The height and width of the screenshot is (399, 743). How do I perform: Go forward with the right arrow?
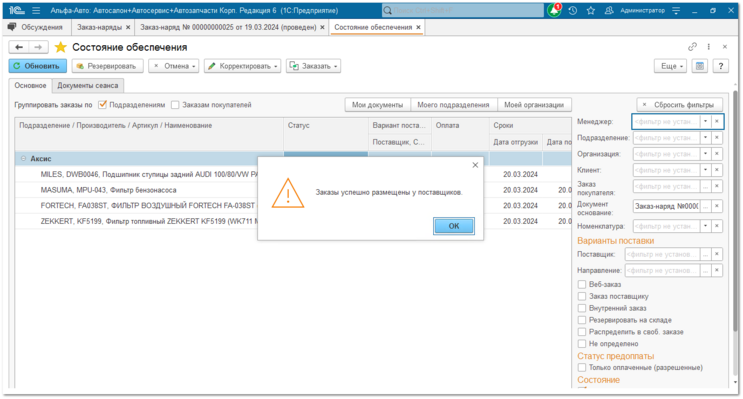coord(38,47)
